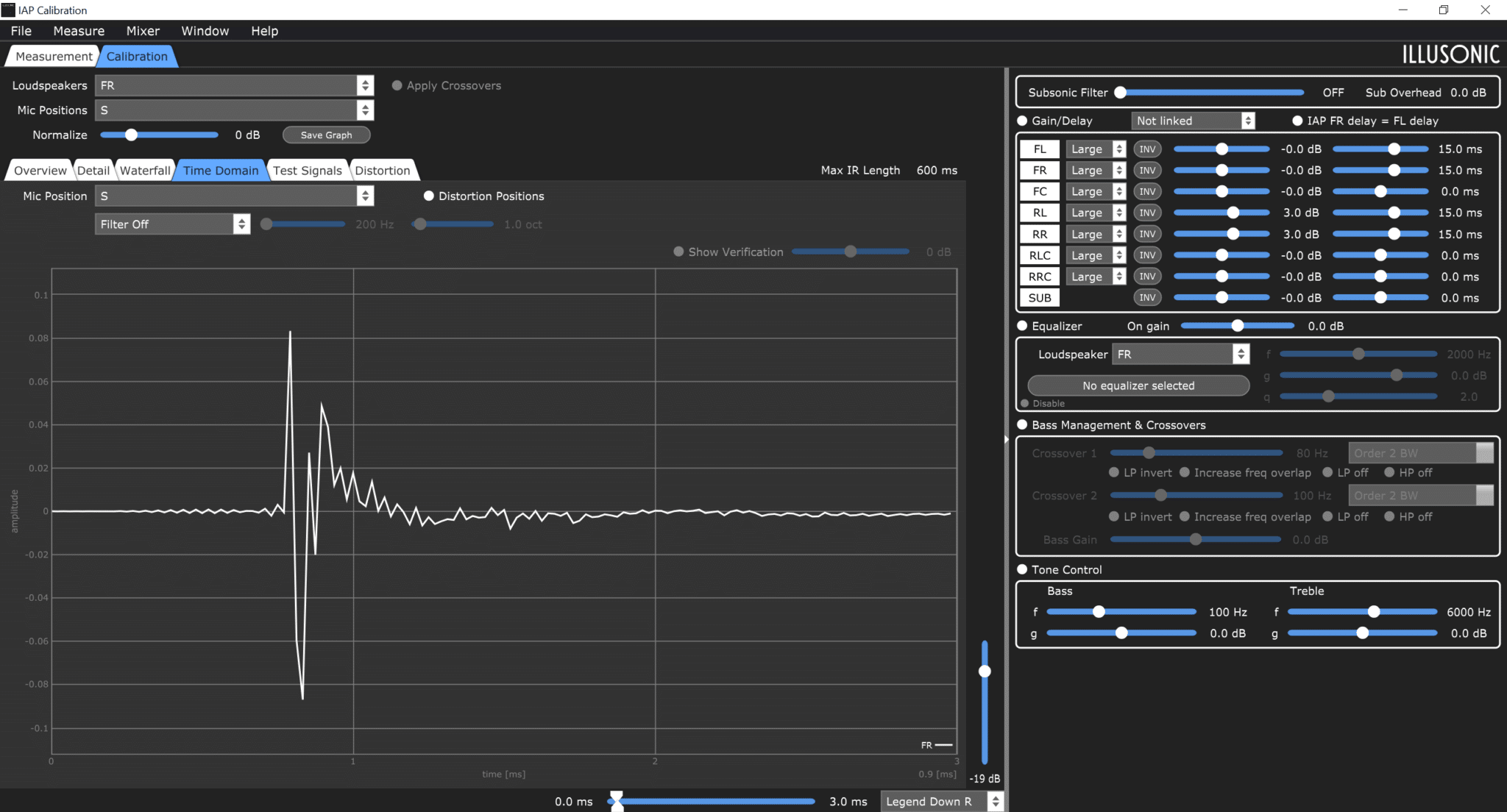Open the Window menu

205,31
